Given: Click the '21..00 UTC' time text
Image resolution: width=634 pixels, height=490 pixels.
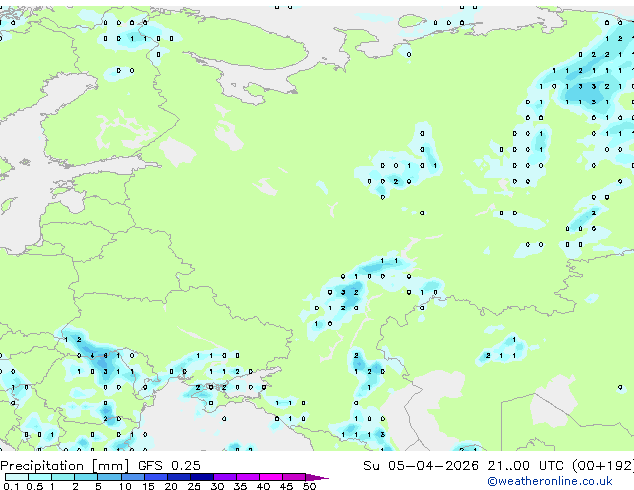Looking at the screenshot, I should (x=526, y=466).
